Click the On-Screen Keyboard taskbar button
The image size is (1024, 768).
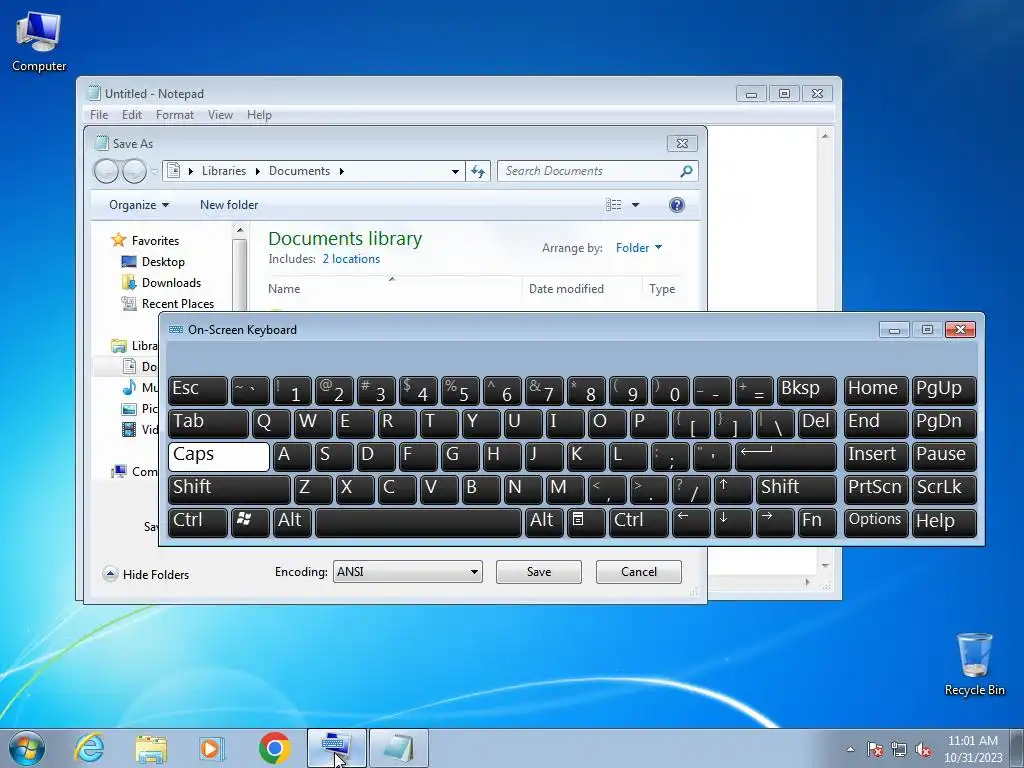(x=337, y=748)
